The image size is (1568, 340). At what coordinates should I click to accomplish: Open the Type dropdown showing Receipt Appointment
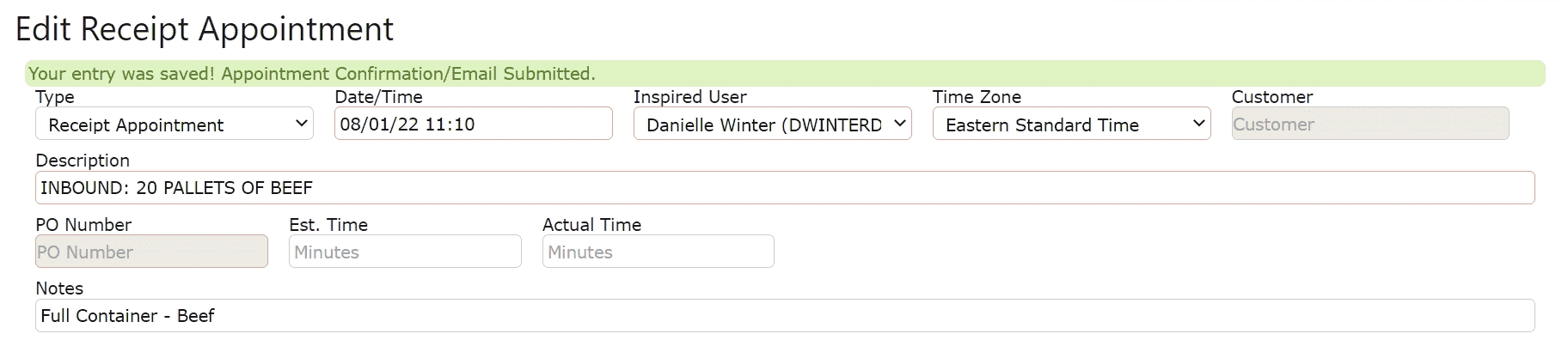pos(175,124)
